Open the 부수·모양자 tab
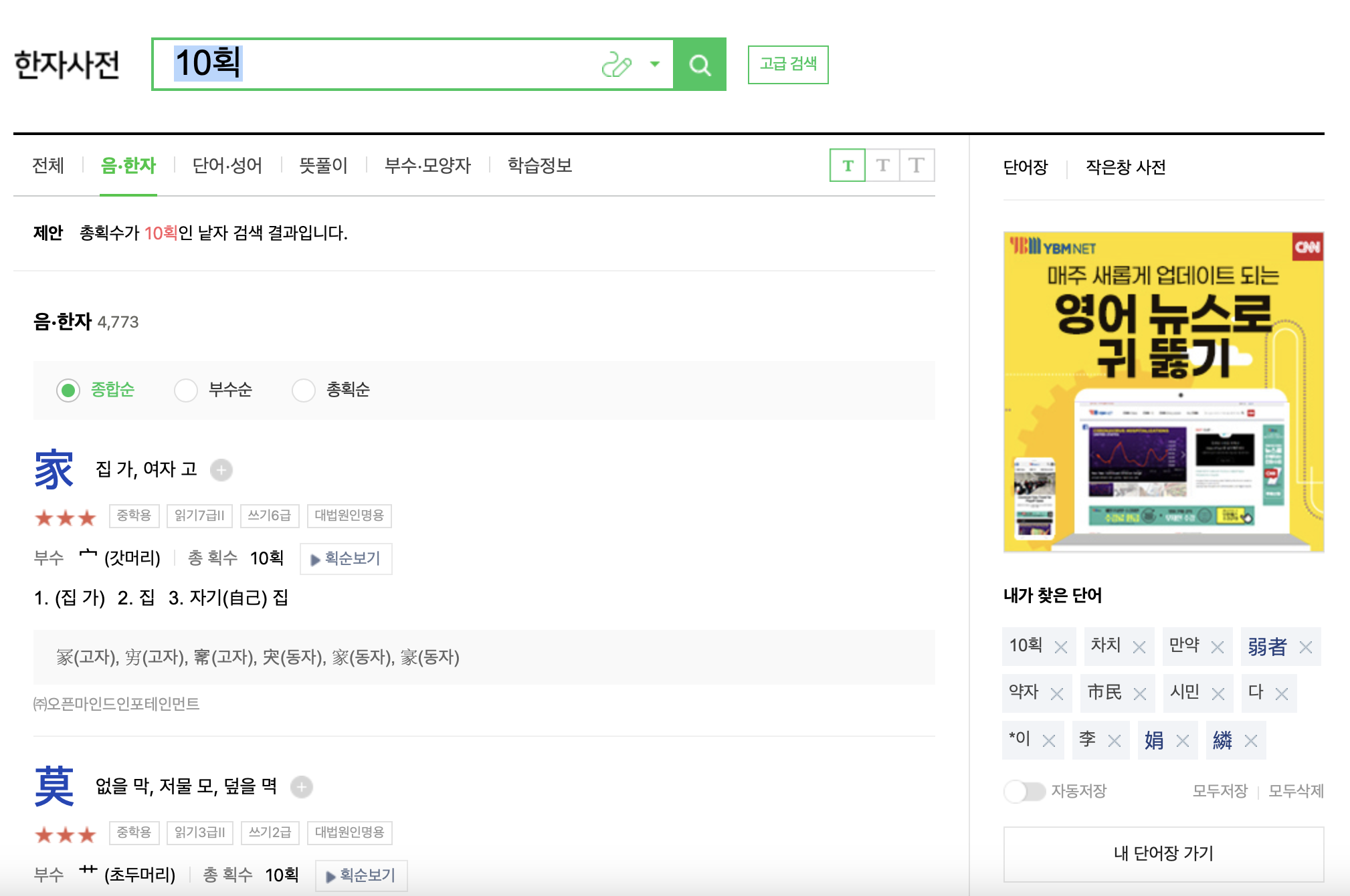 pyautogui.click(x=427, y=166)
